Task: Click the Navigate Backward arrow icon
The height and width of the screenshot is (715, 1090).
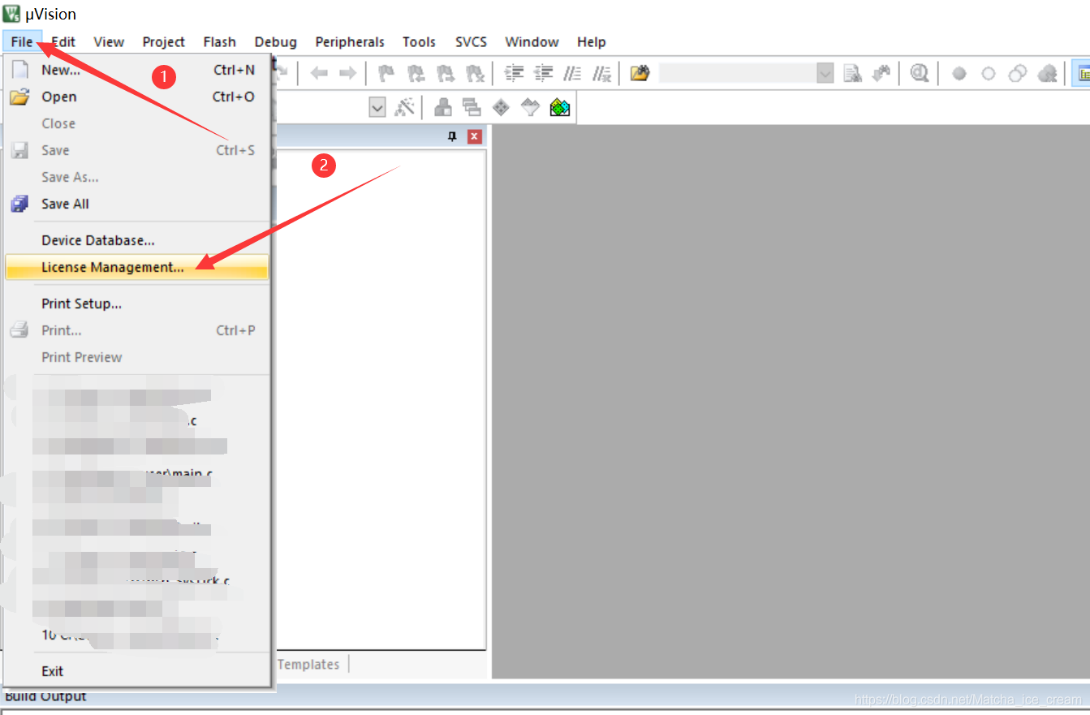Action: point(319,73)
